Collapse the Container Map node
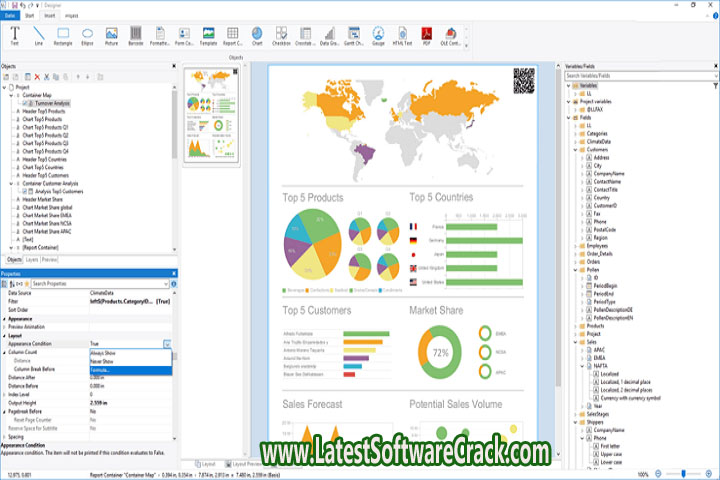Image resolution: width=720 pixels, height=480 pixels. pos(11,96)
